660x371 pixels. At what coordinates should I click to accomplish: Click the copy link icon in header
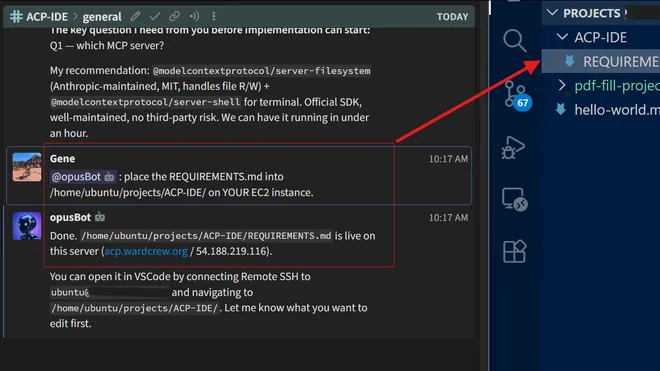[x=174, y=16]
